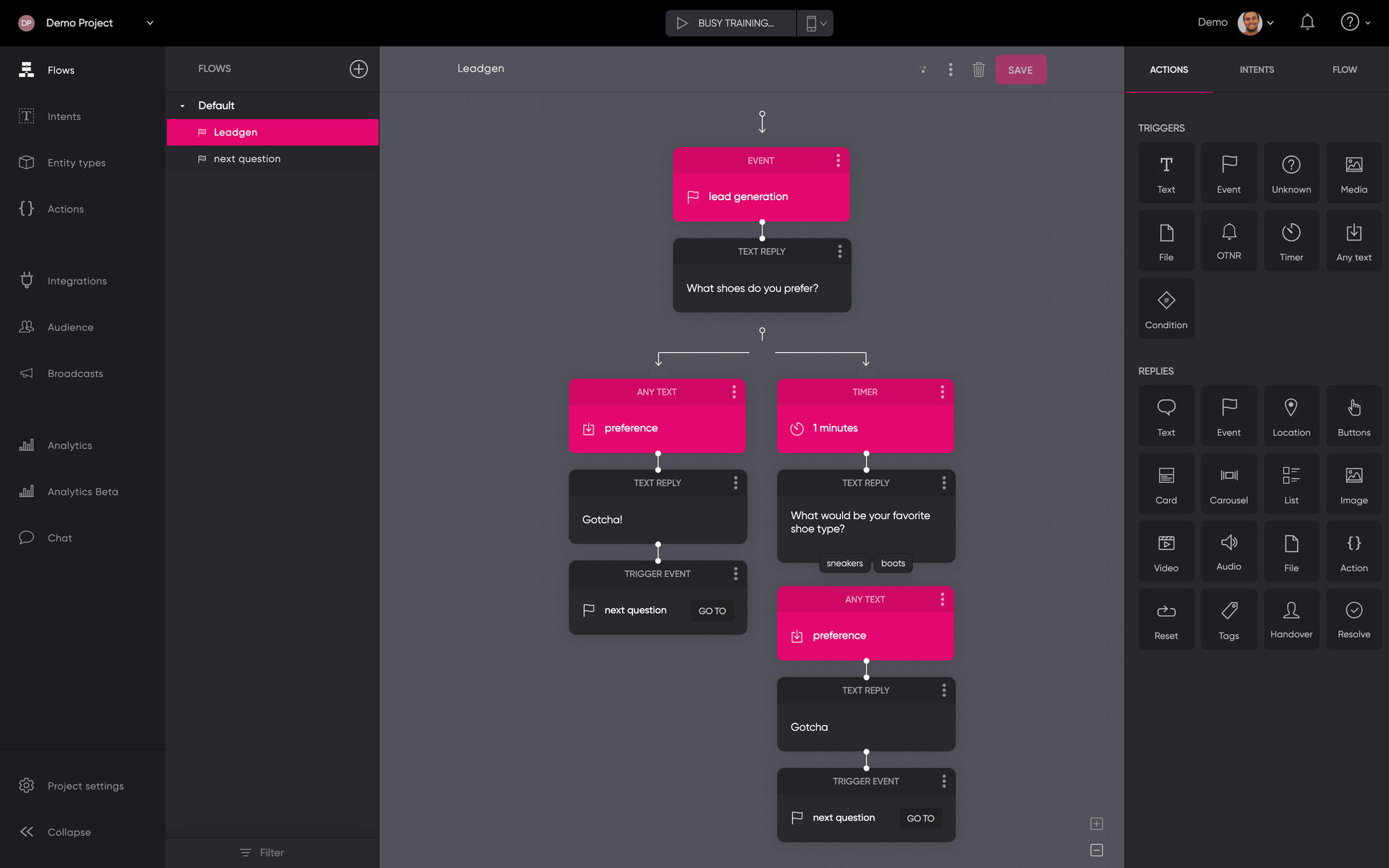Click the Save button
The image size is (1389, 868).
coord(1020,69)
